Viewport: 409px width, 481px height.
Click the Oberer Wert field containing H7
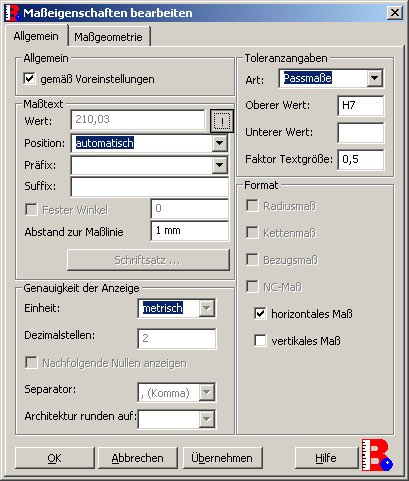click(x=360, y=106)
